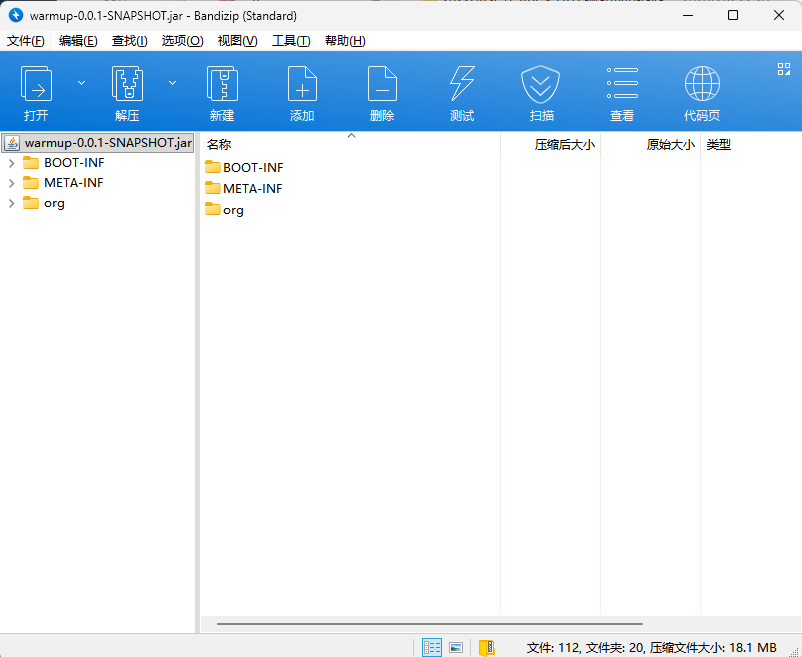This screenshot has width=802, height=657.
Task: Sort by 原始大小 column header
Action: click(651, 145)
